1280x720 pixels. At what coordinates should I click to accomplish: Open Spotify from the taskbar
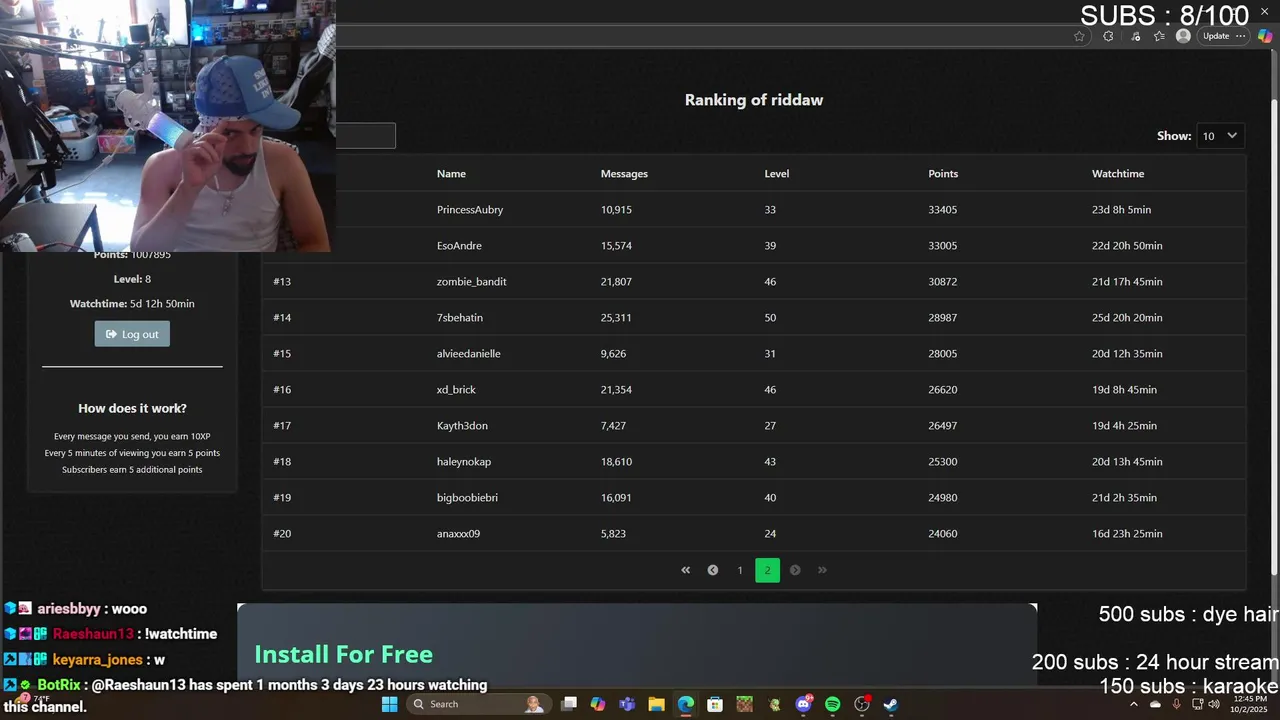[832, 704]
